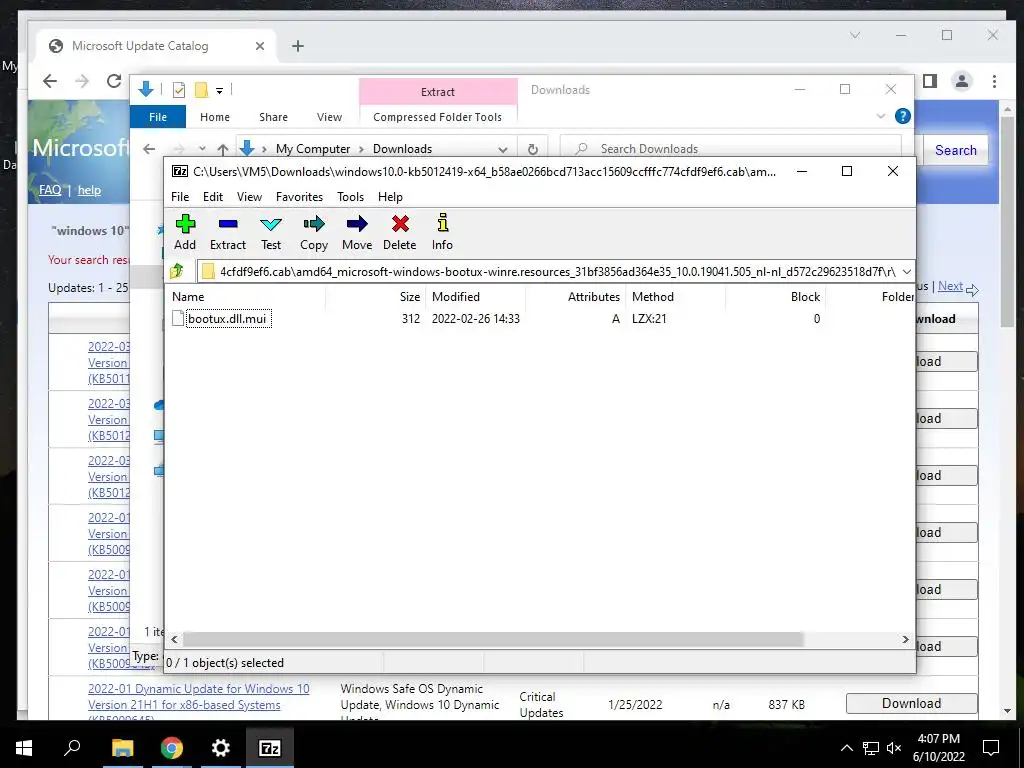Open 7-Zip Tools menu

point(350,197)
